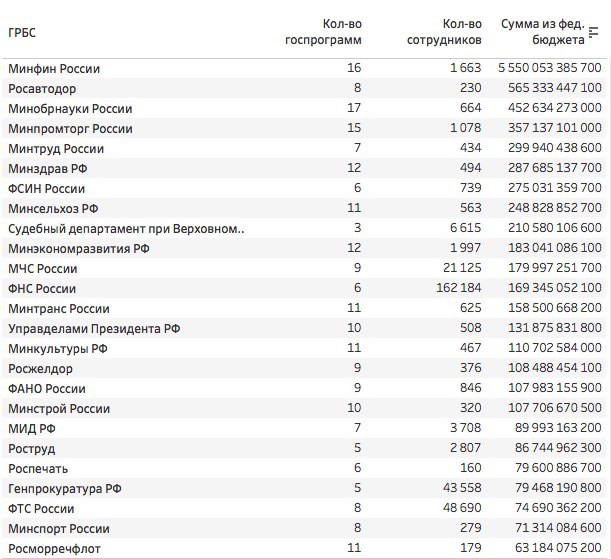The width and height of the screenshot is (611, 559).
Task: Click program count 15 for Минпромторг России
Action: (354, 128)
